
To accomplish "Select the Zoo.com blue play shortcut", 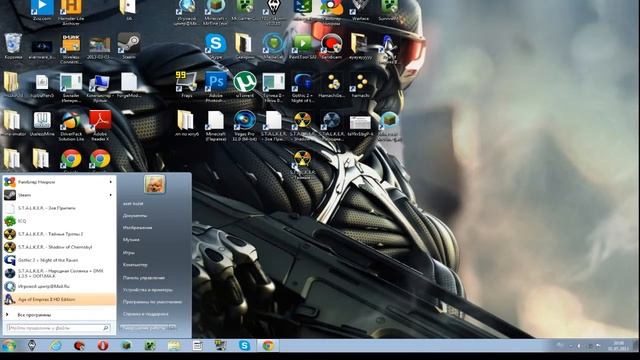I will pos(42,10).
